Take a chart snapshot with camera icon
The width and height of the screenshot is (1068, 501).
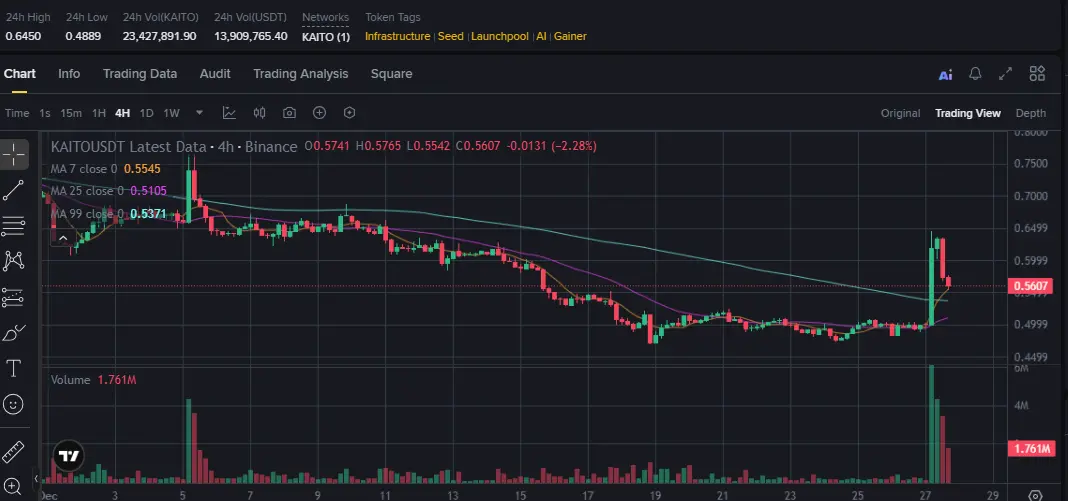(289, 113)
